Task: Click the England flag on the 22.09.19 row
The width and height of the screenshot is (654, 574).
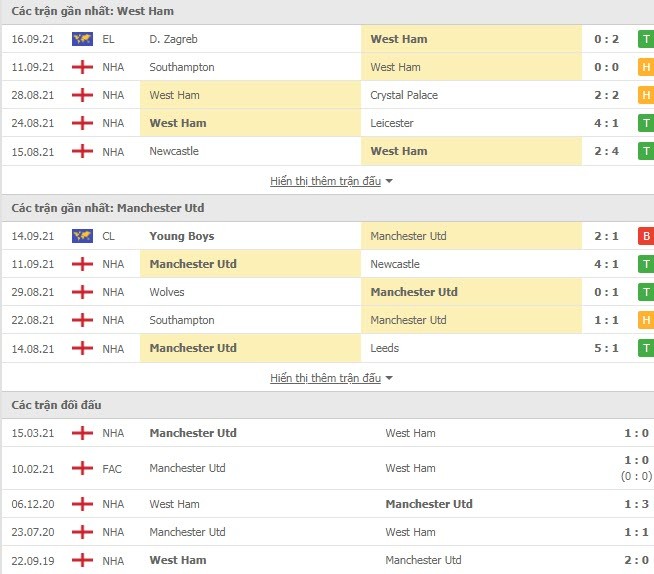Action: point(82,560)
